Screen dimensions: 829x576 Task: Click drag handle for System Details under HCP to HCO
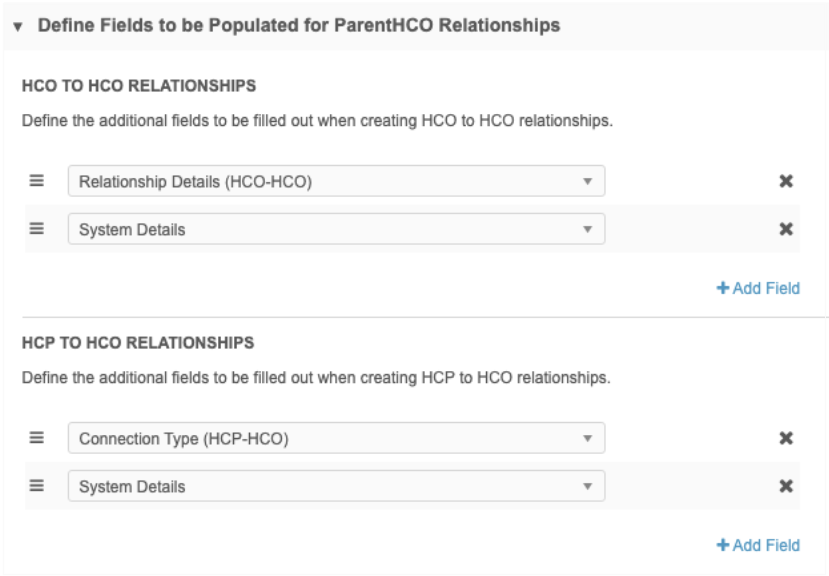(x=37, y=486)
